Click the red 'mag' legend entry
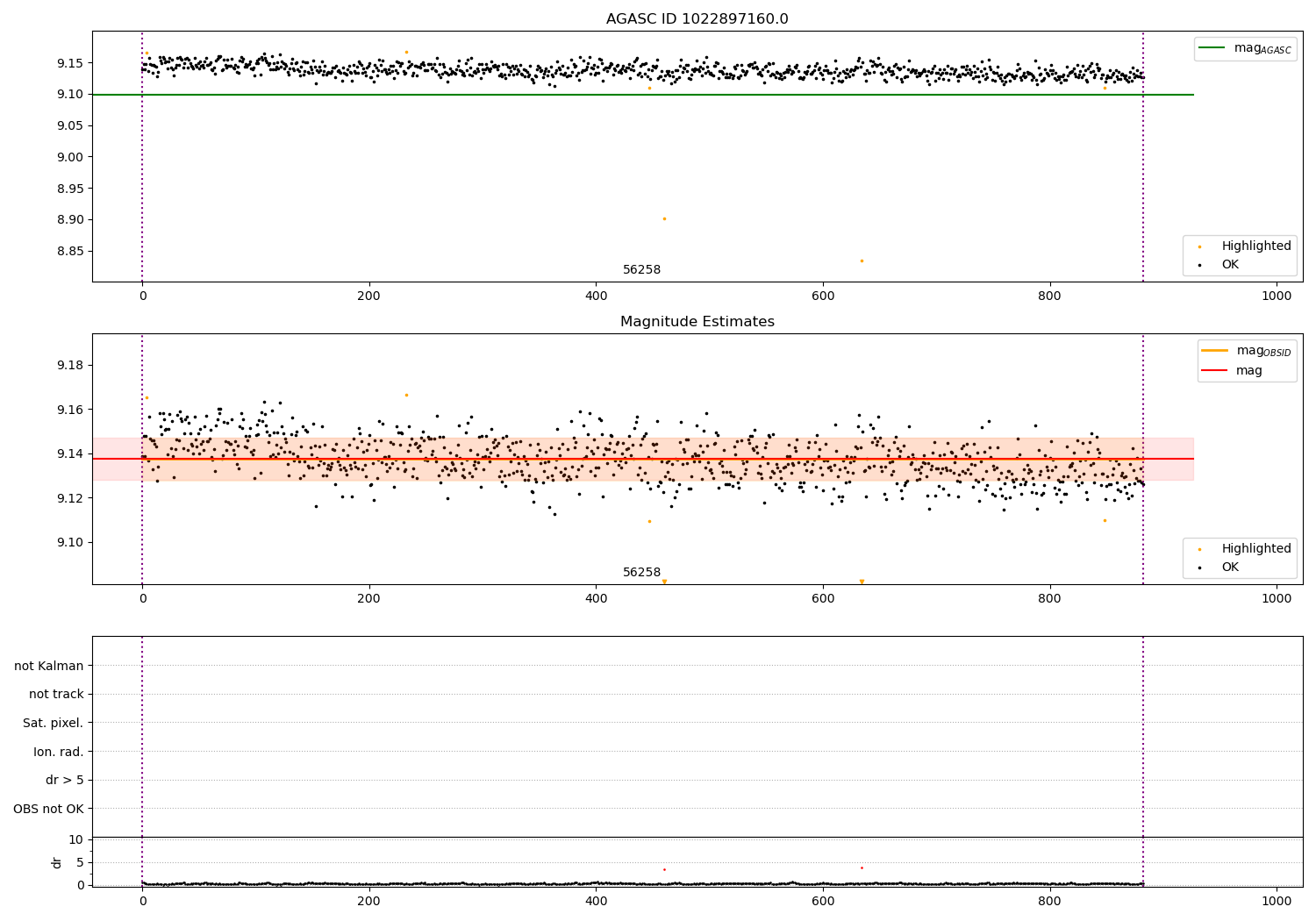1316x921 pixels. coord(1233,371)
